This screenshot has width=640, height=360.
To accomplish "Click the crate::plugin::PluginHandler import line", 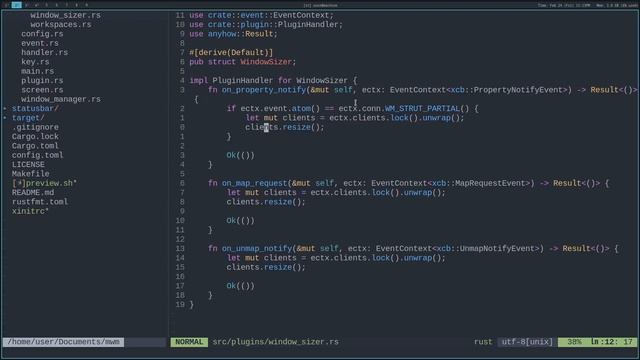I will (266, 24).
